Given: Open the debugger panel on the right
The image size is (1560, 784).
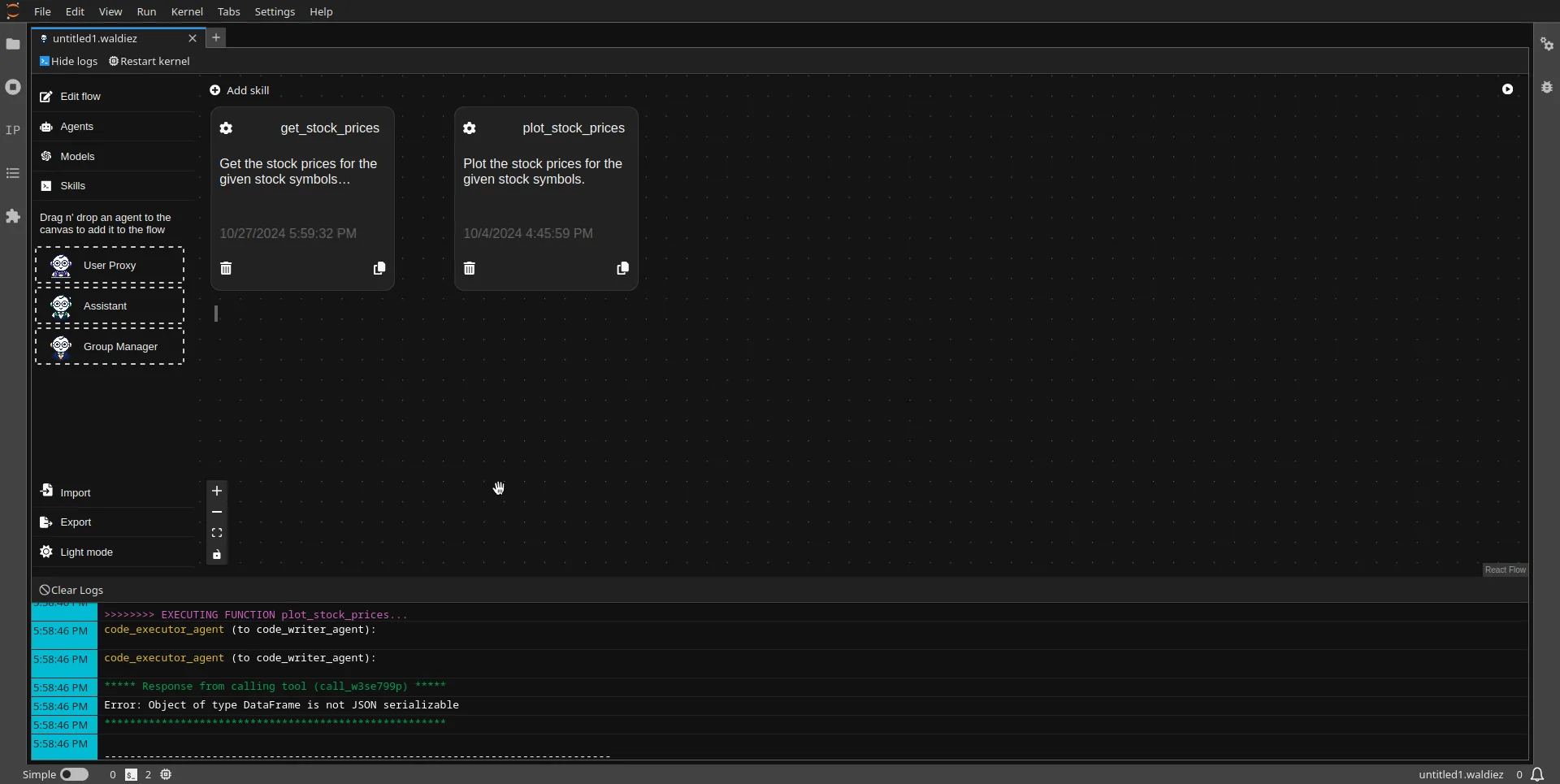Looking at the screenshot, I should [x=1548, y=87].
